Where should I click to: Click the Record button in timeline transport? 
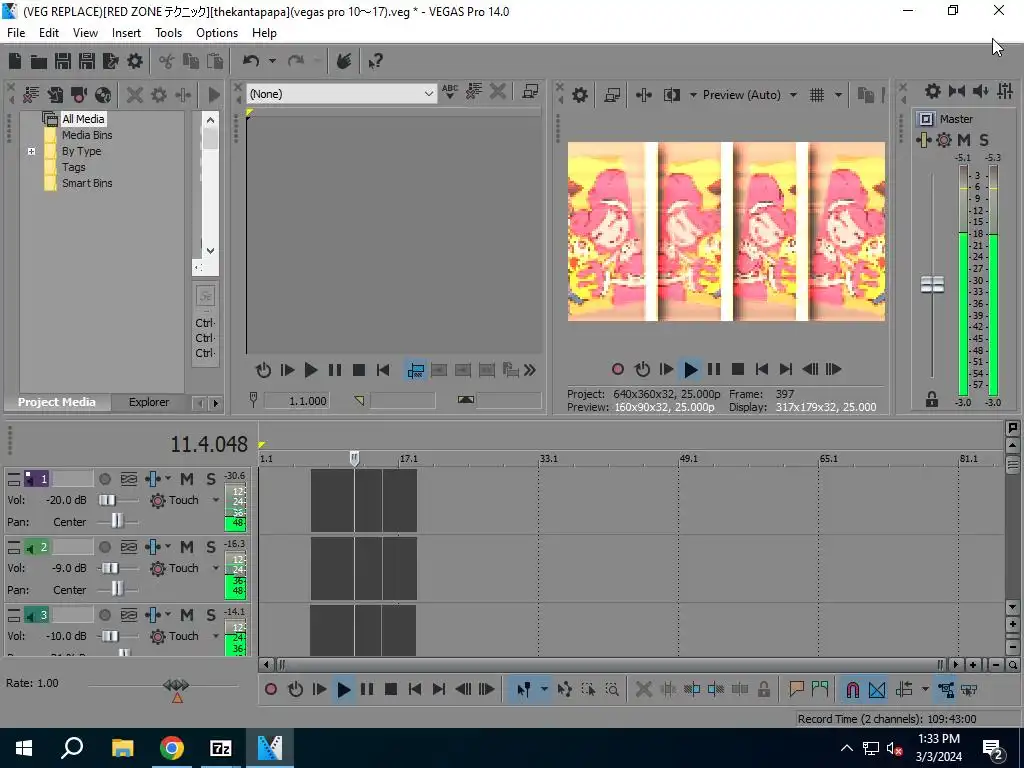click(x=271, y=689)
